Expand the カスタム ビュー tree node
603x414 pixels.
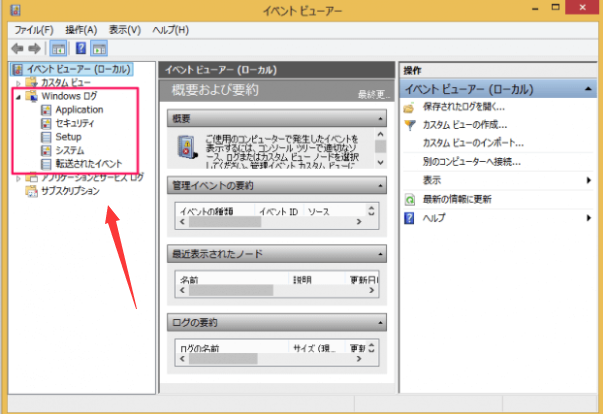click(18, 83)
